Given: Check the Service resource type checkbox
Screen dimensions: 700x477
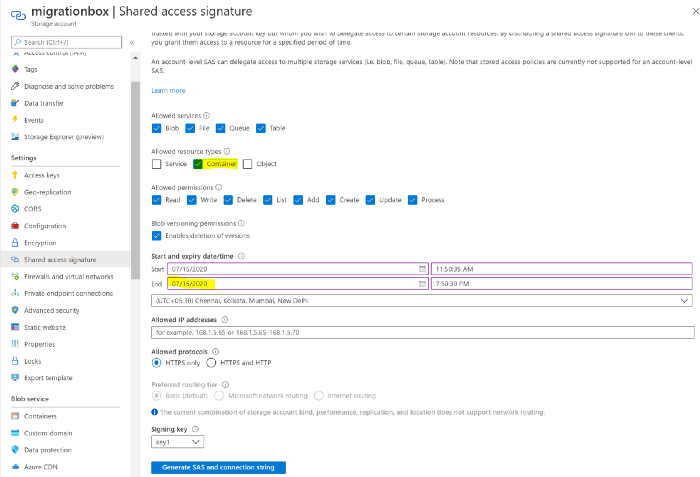Looking at the screenshot, I should click(156, 164).
